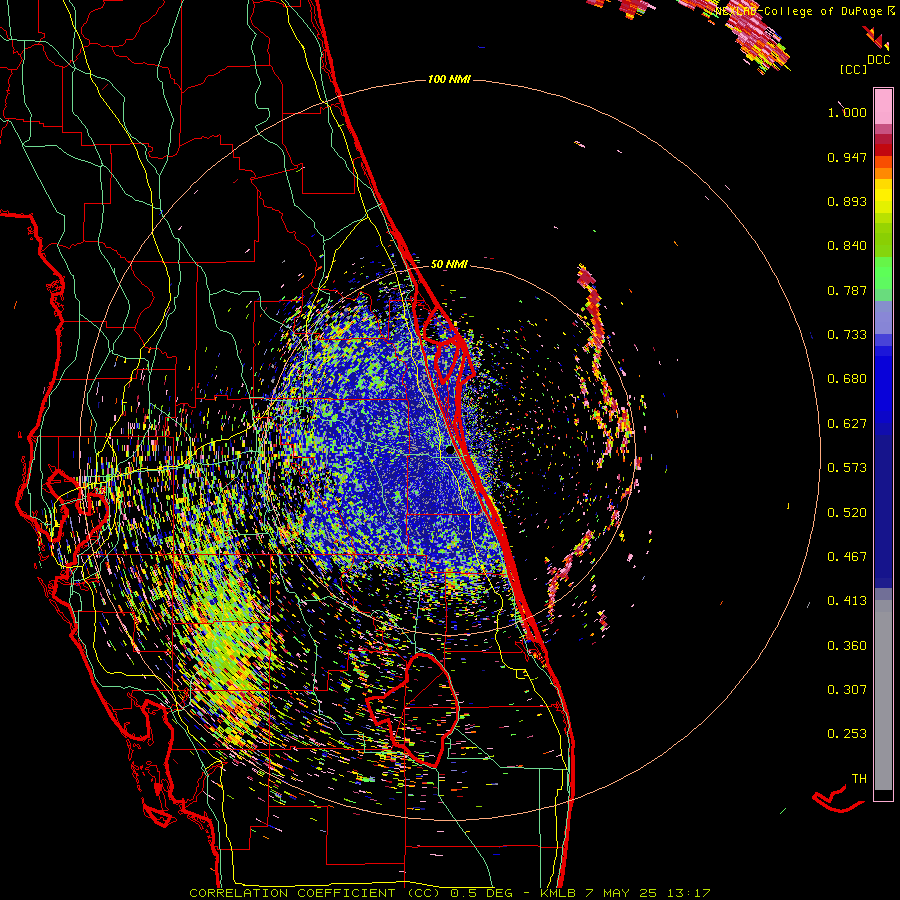
Task: Select the 0.520 scale value
Action: [847, 513]
